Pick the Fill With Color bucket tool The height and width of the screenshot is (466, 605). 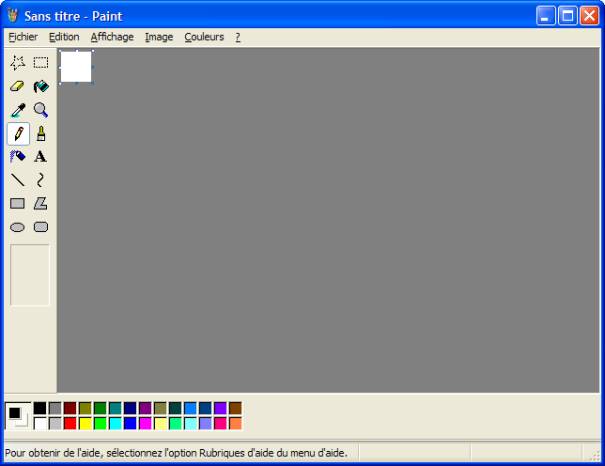pos(41,86)
